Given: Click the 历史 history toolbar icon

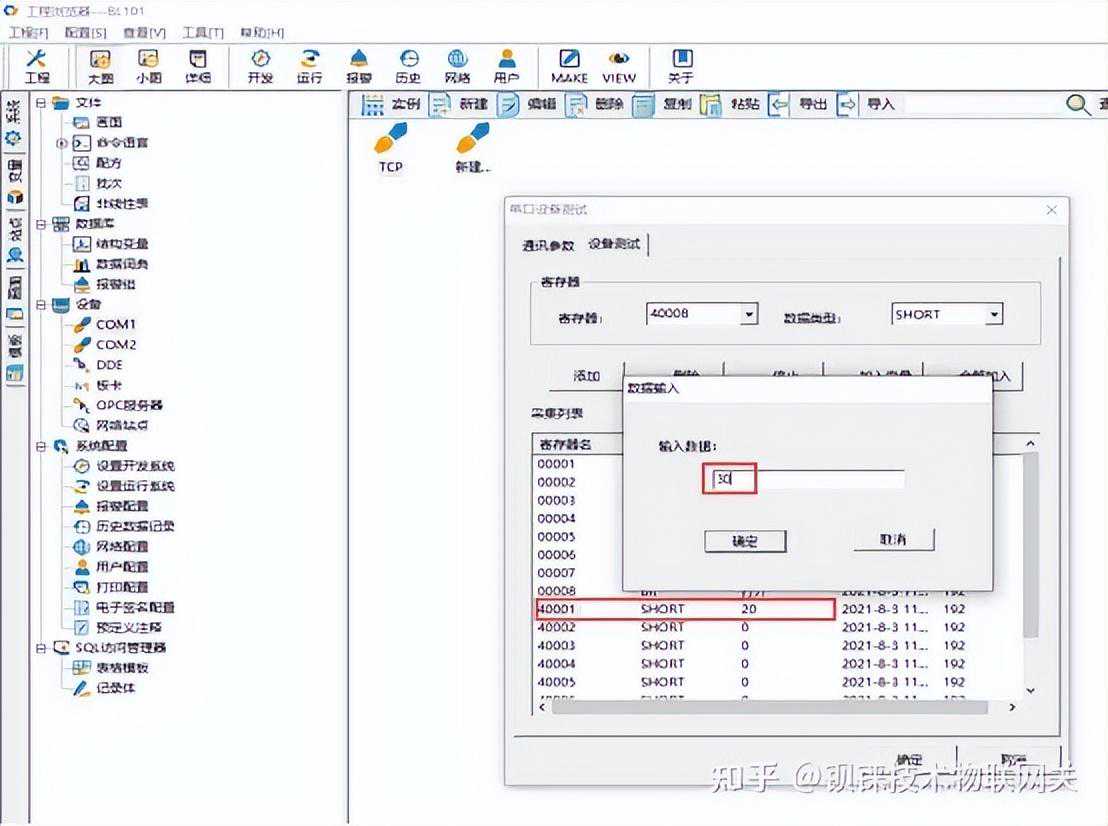Looking at the screenshot, I should [x=408, y=66].
